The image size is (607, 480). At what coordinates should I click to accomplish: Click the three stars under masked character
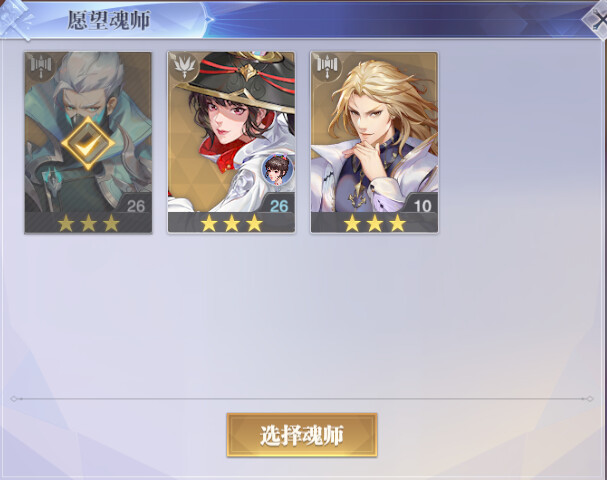(x=88, y=223)
